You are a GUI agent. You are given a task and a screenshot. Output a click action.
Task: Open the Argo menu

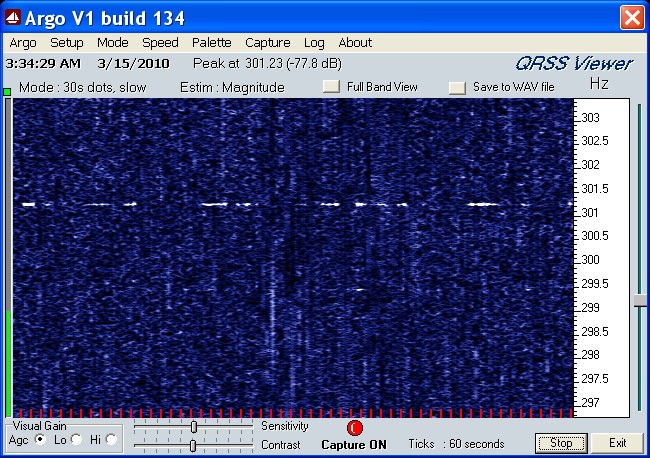(23, 43)
